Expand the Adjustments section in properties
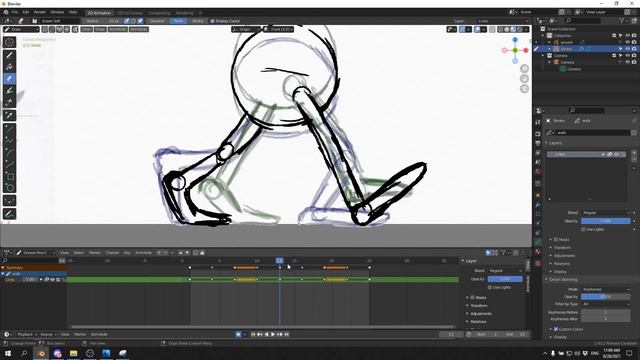The height and width of the screenshot is (360, 640). [x=564, y=256]
